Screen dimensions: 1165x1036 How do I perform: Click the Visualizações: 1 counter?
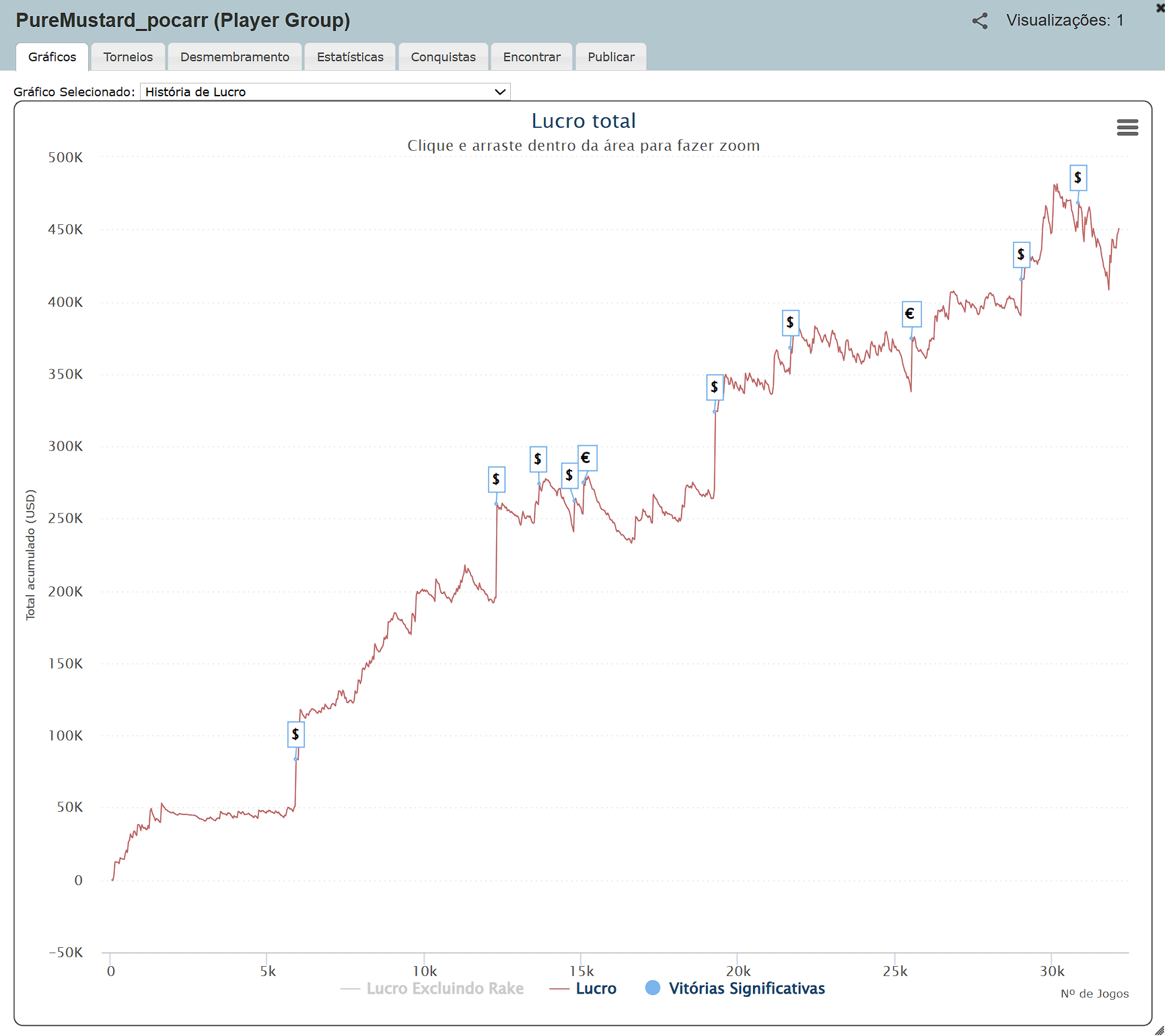tap(1065, 21)
